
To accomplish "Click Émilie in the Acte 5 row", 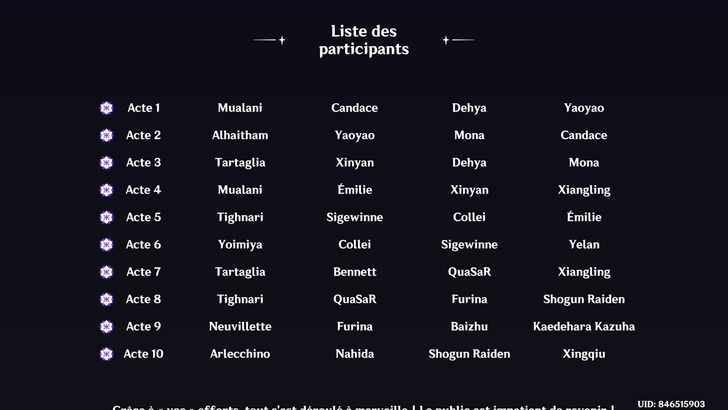I will pos(584,217).
